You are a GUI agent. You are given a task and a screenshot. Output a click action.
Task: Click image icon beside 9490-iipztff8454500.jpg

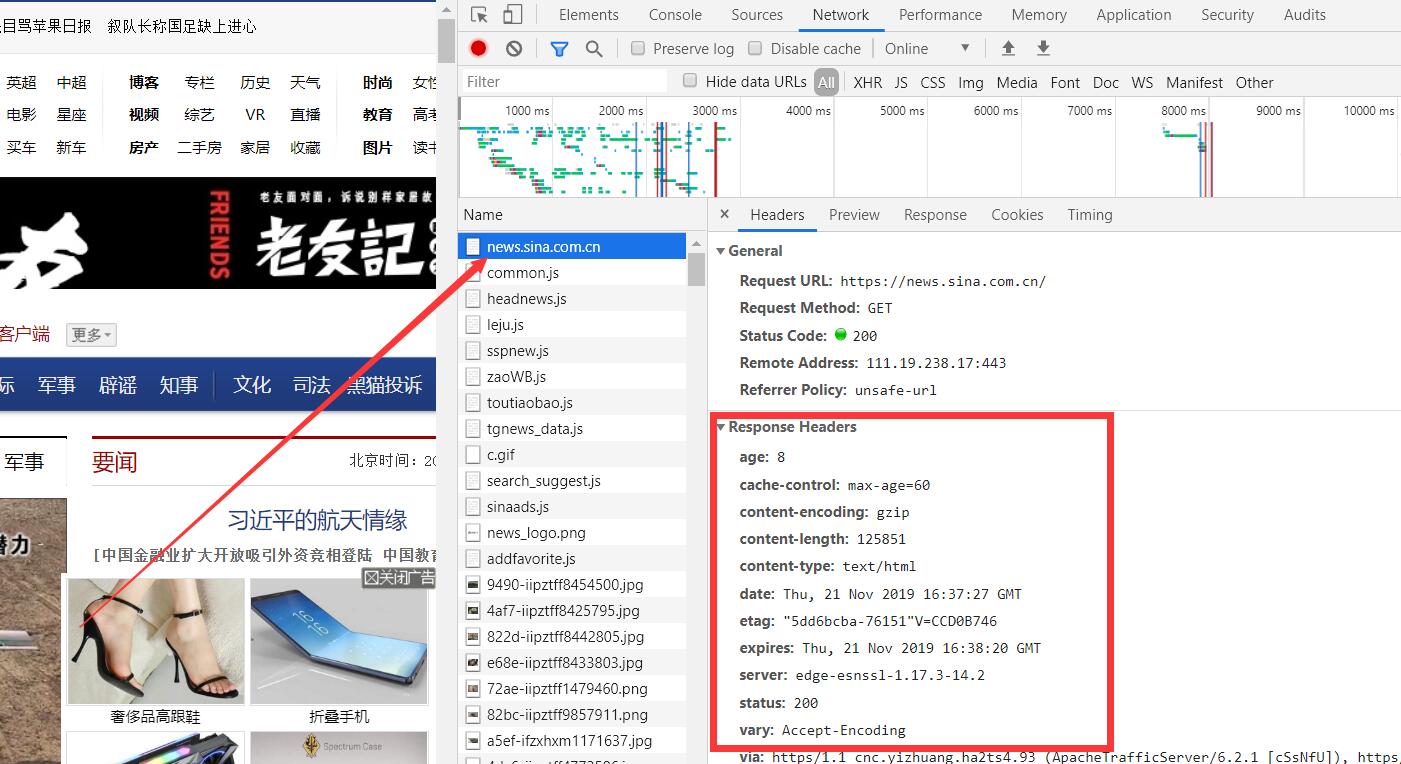473,584
